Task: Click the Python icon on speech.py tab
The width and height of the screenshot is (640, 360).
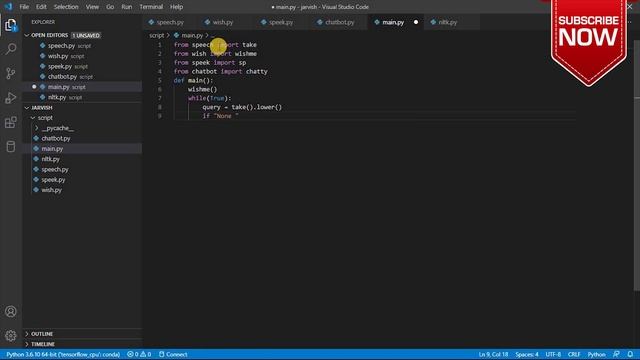Action: coord(151,22)
